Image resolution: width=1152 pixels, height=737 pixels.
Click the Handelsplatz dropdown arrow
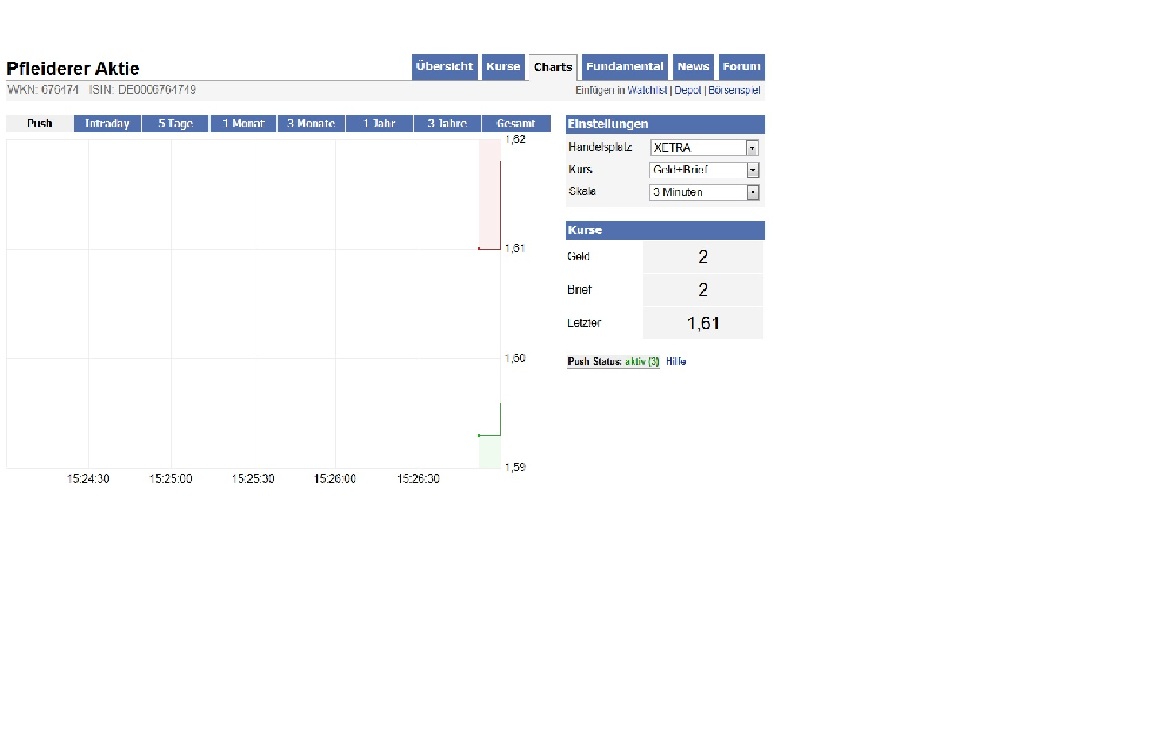tap(752, 148)
